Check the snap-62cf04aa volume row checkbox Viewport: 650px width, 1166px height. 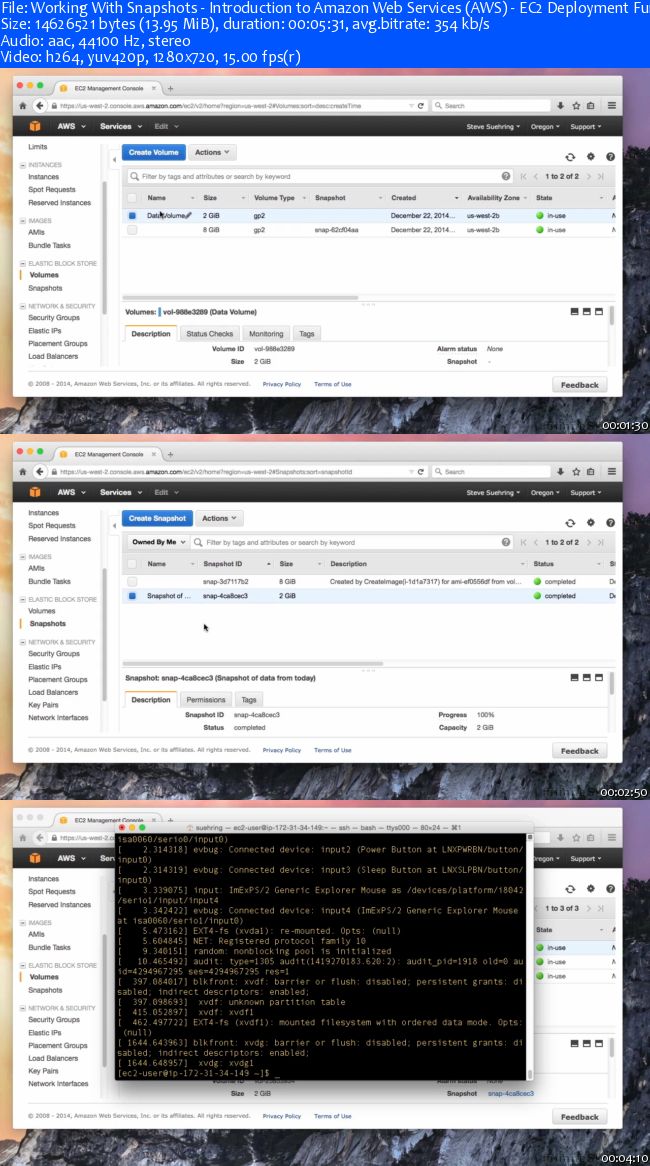[x=132, y=231]
